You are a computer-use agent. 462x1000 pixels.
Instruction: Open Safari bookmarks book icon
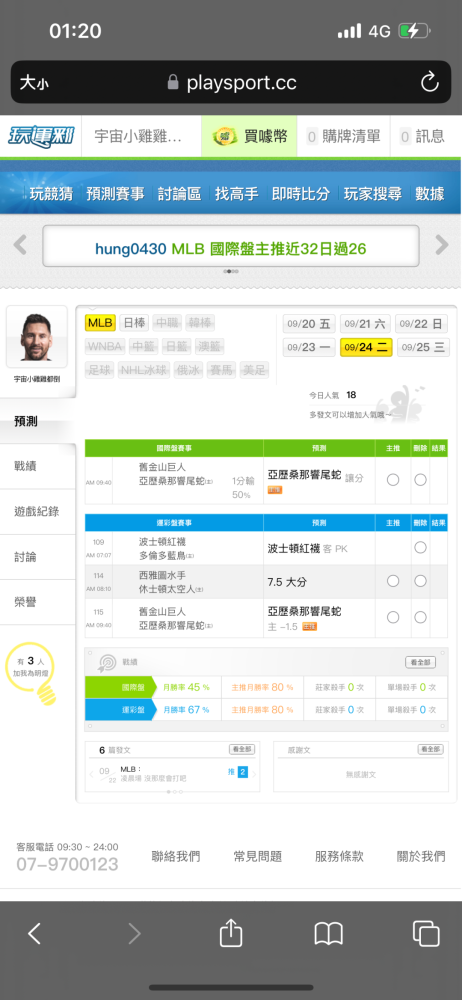point(329,934)
